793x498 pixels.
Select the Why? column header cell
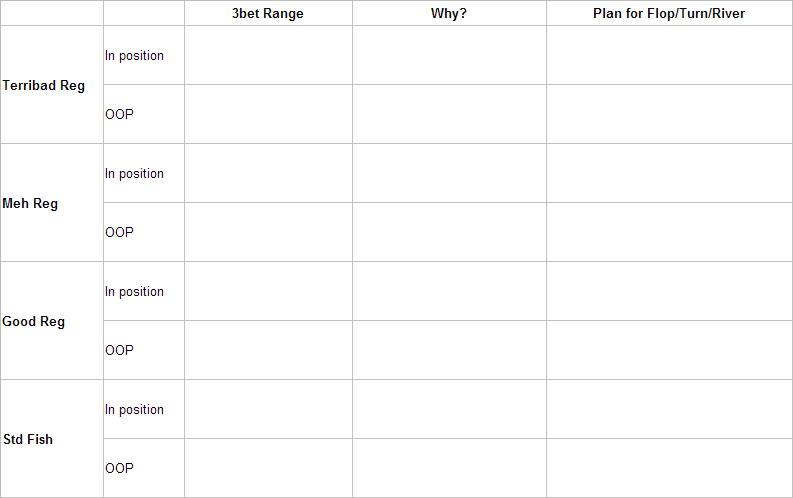click(x=449, y=13)
